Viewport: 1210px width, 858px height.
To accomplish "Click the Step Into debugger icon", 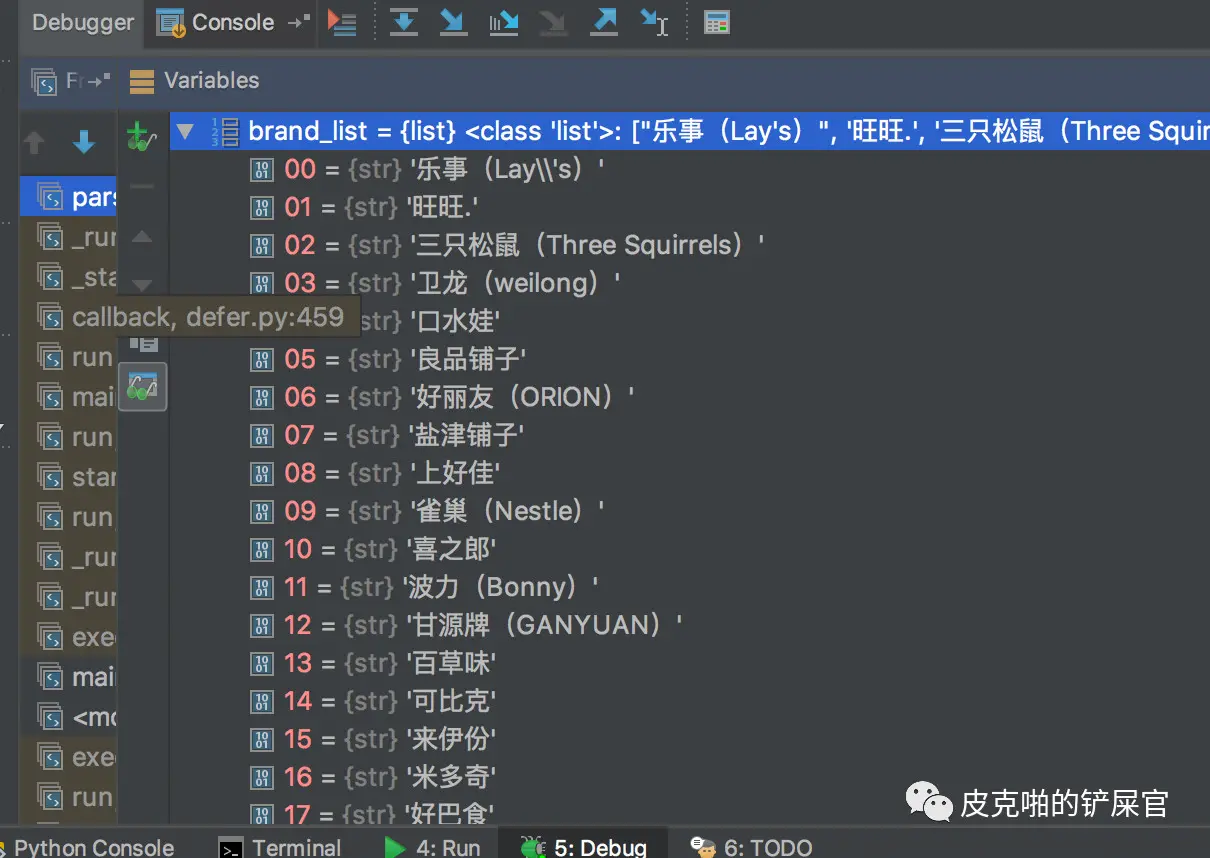I will click(x=453, y=22).
